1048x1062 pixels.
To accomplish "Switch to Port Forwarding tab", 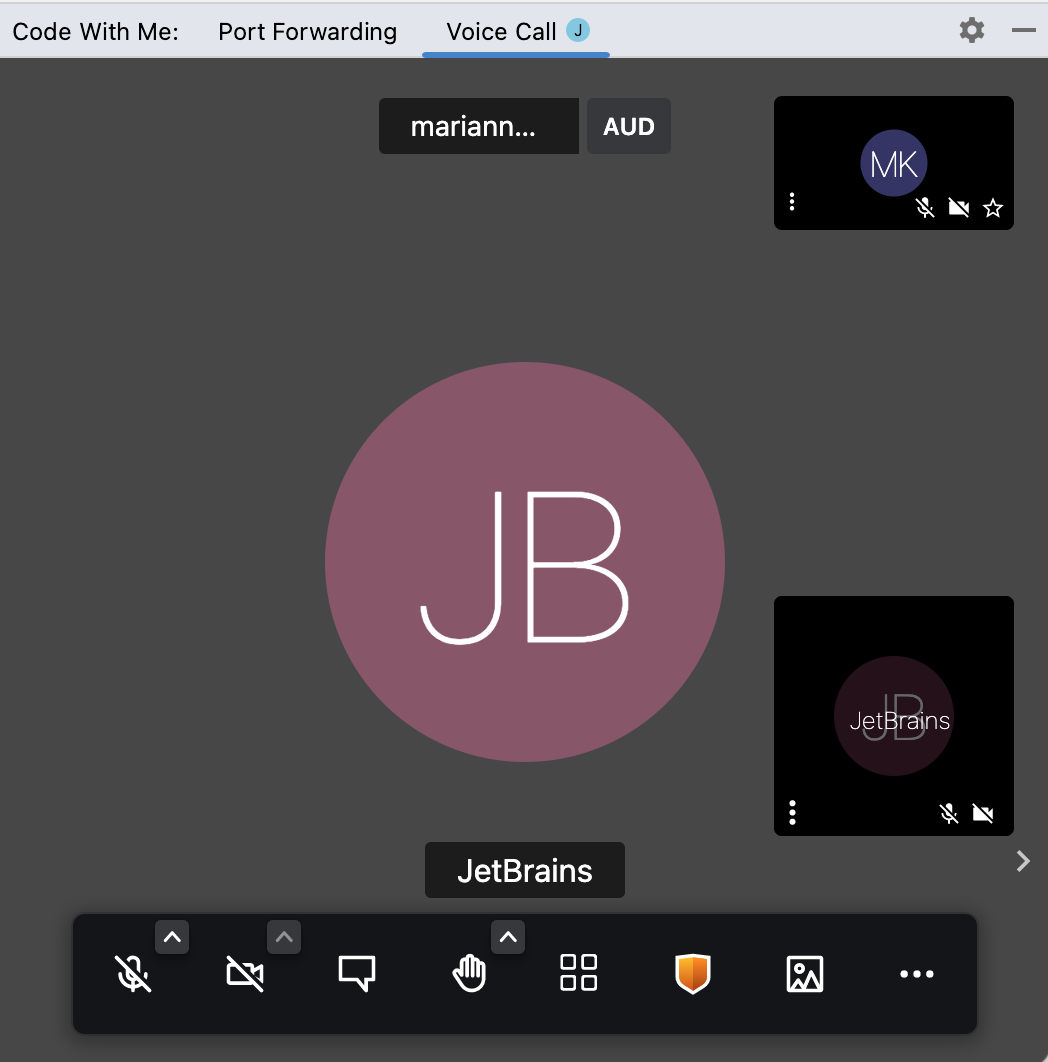I will point(308,32).
